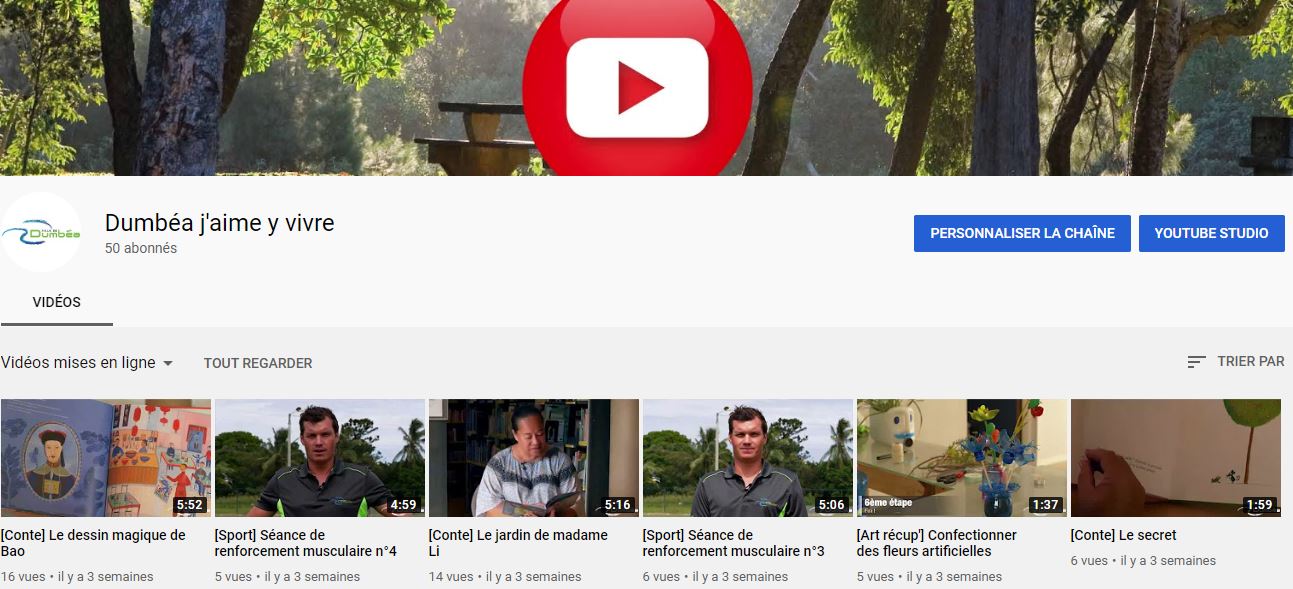Click the red play button in the banner

tap(637, 88)
